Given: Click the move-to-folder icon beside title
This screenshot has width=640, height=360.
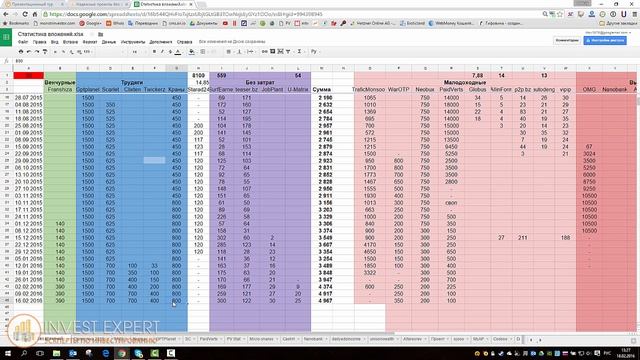Looking at the screenshot, I should click(x=100, y=34).
